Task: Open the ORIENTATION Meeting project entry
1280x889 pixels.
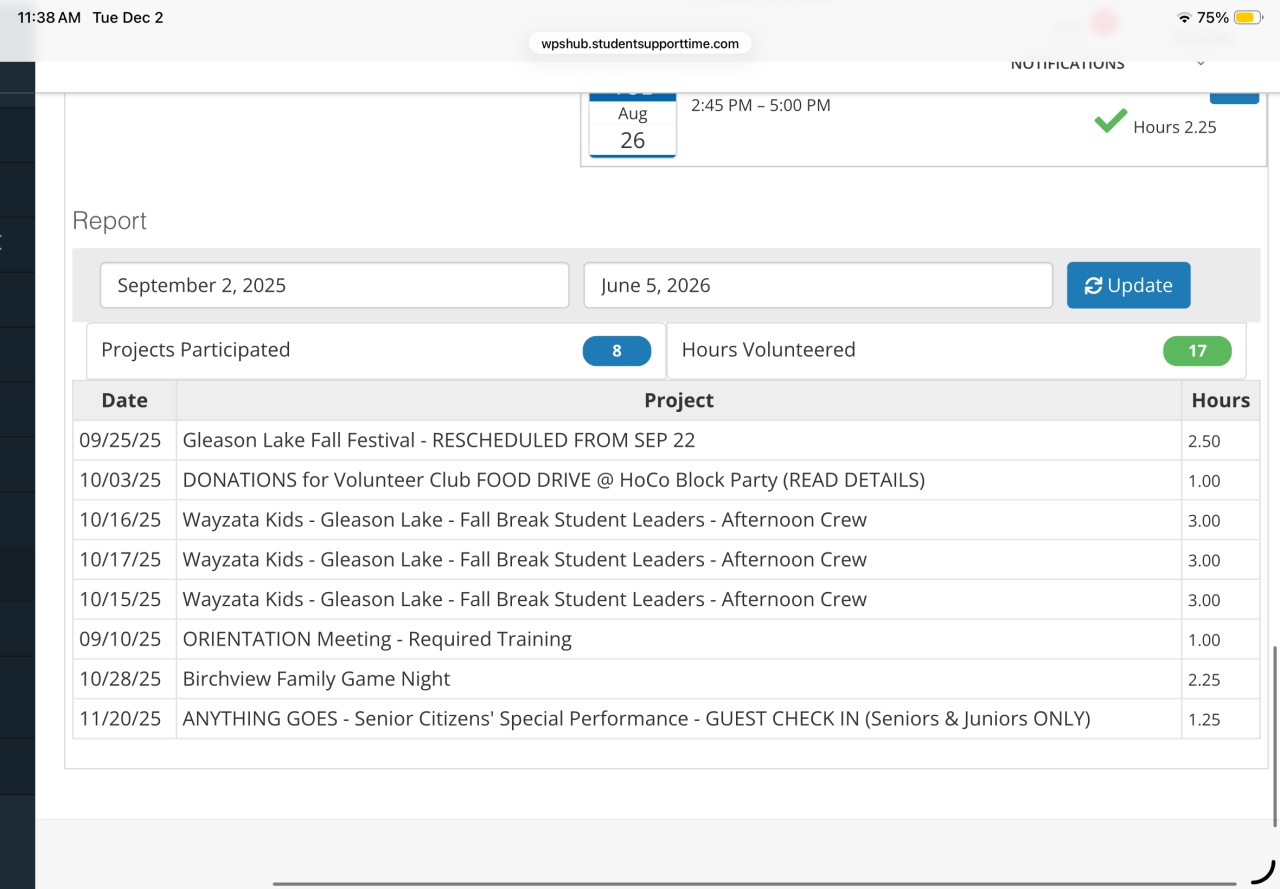Action: [x=377, y=639]
